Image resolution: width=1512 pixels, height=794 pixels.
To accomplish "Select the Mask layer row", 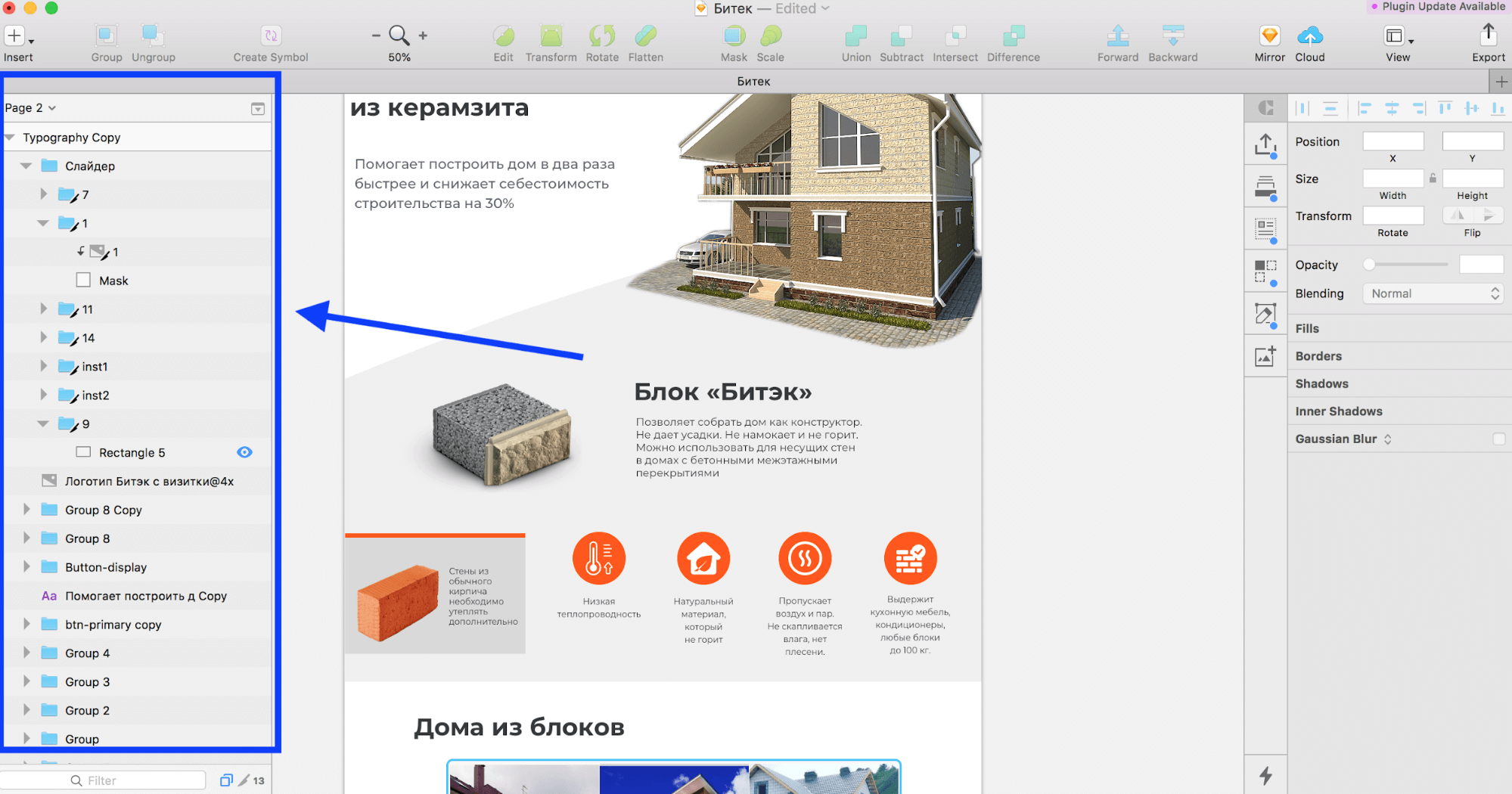I will 138,281.
